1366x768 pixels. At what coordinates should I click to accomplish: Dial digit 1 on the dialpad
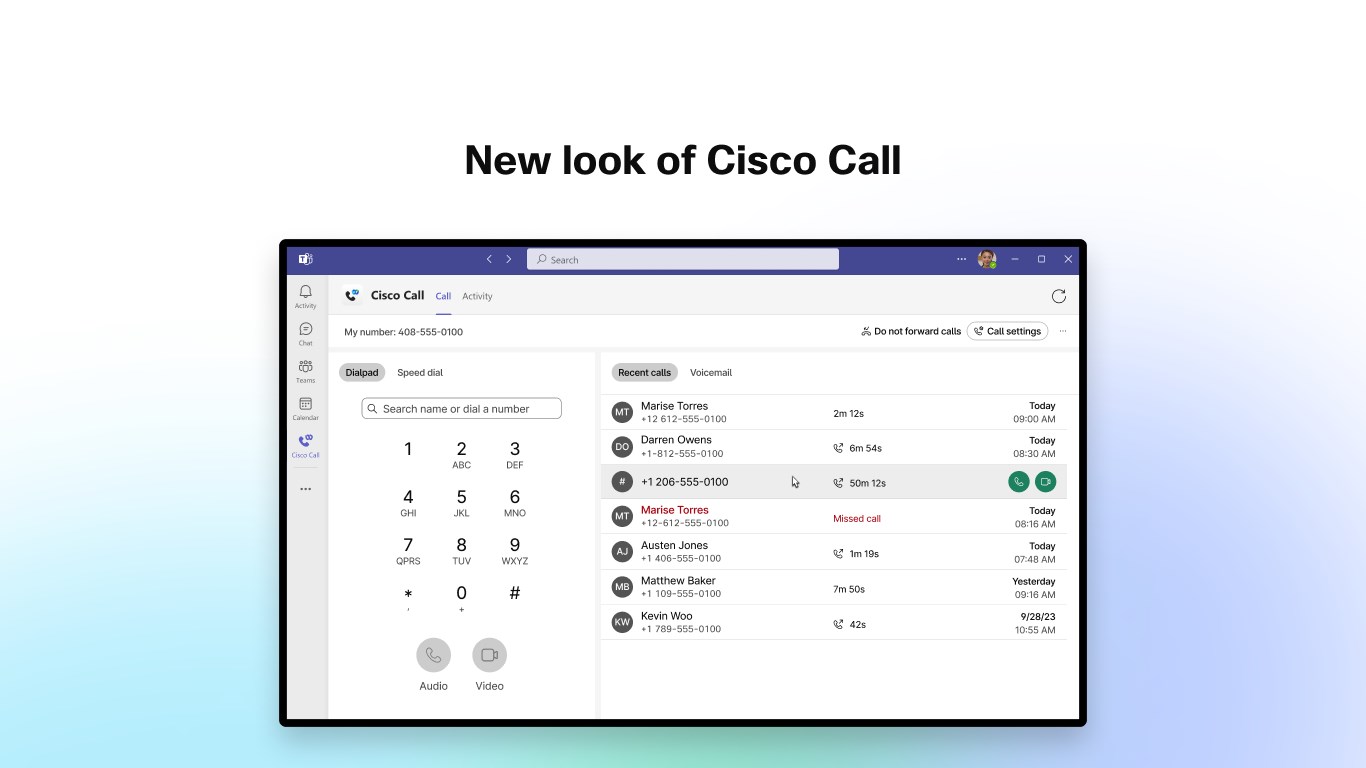[x=408, y=450]
